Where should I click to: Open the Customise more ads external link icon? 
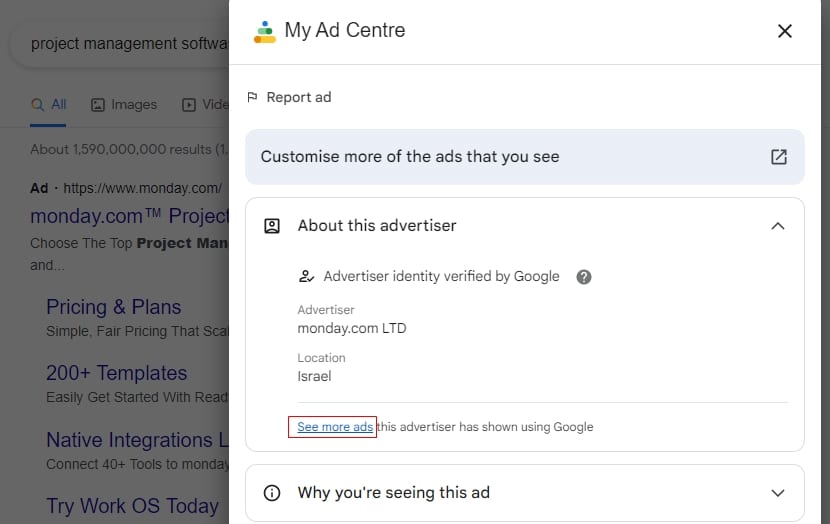click(x=778, y=157)
